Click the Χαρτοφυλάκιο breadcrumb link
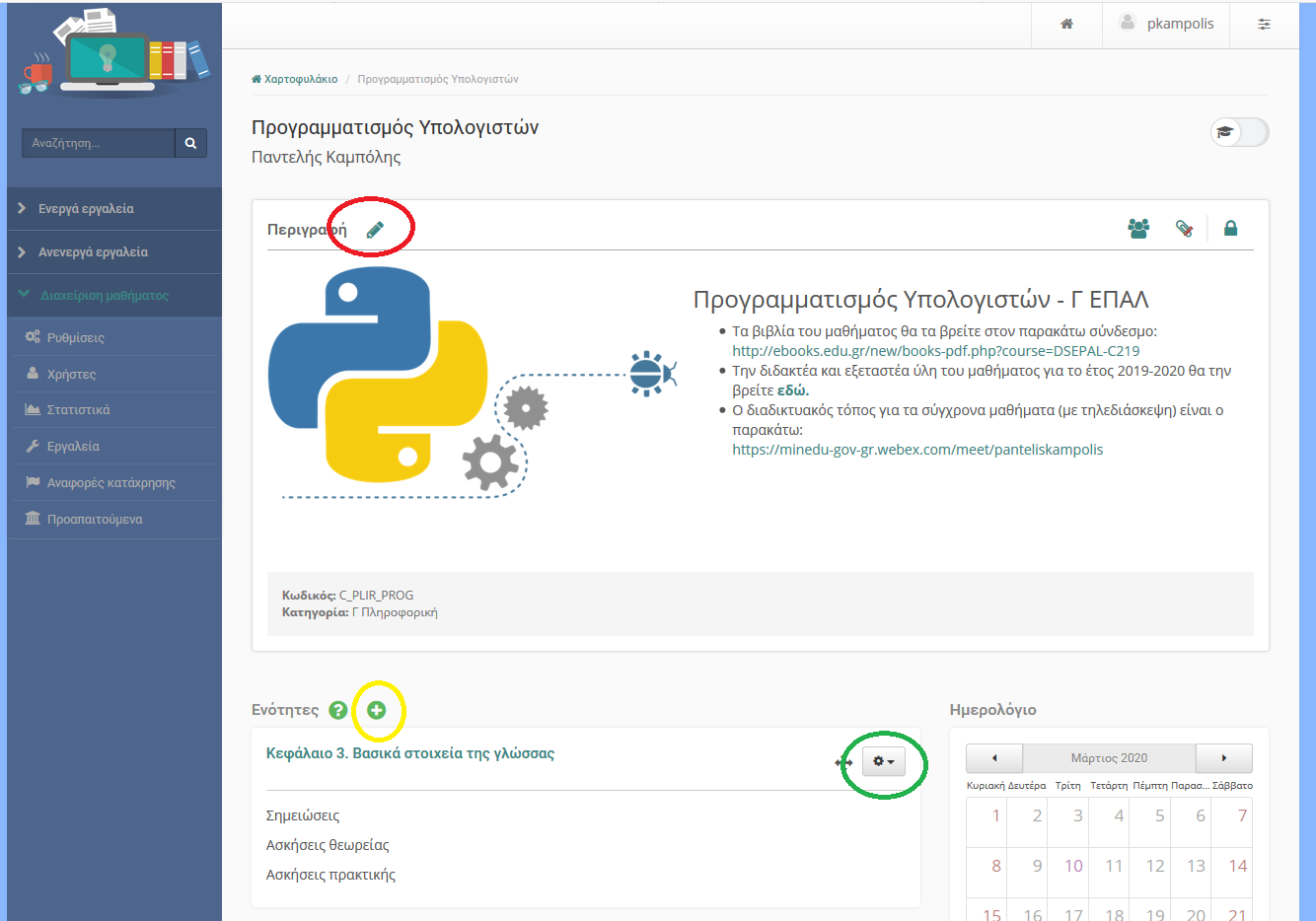 [x=295, y=79]
